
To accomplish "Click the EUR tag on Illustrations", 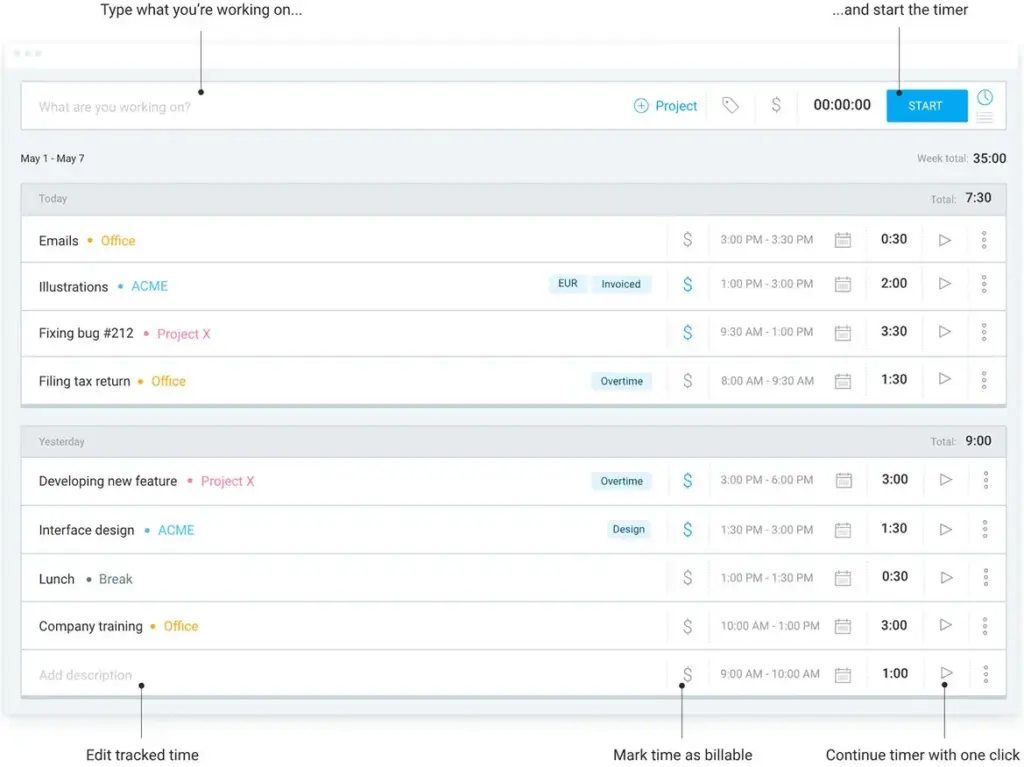I will [568, 284].
